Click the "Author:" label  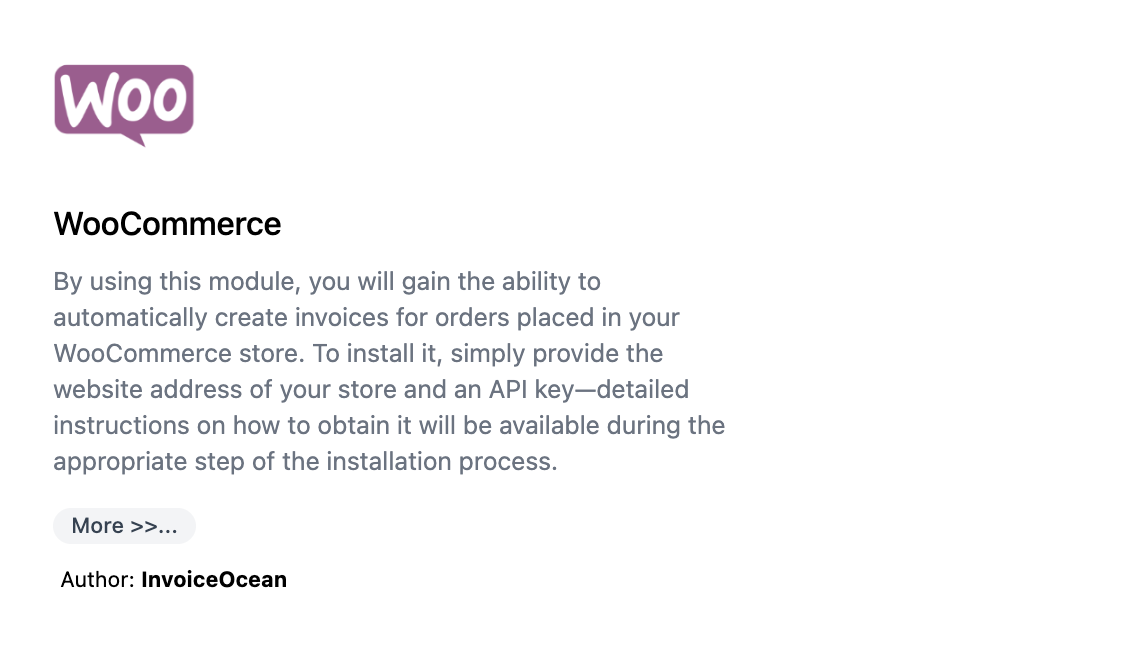point(97,579)
